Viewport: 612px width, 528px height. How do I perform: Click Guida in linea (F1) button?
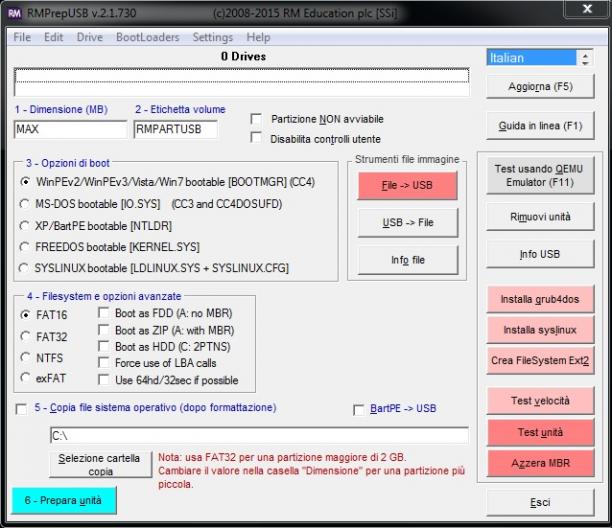tap(540, 126)
